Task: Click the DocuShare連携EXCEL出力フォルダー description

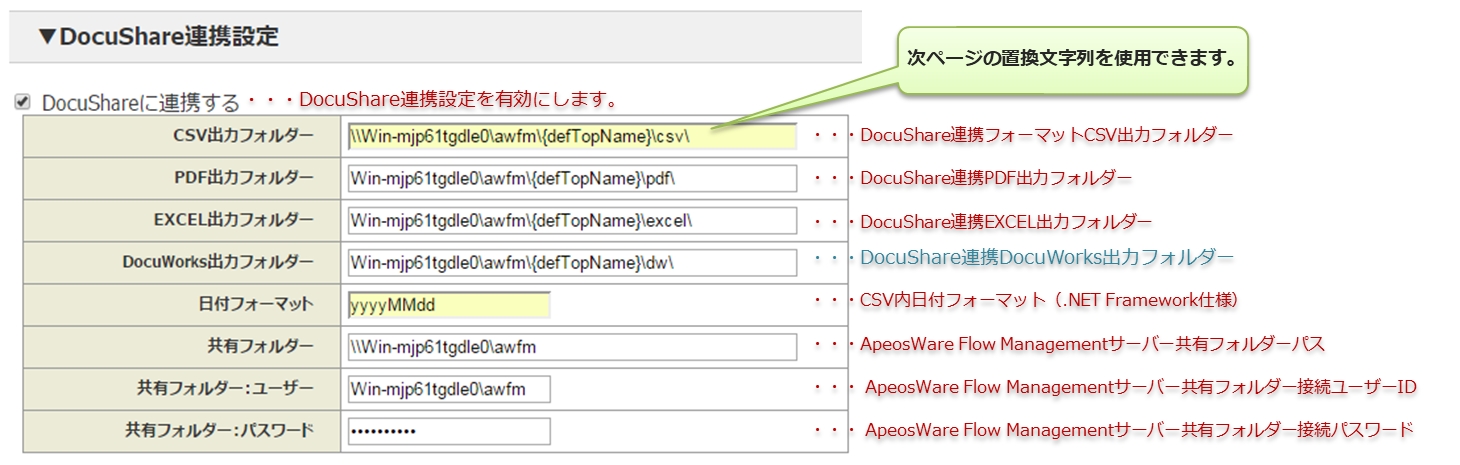Action: click(1006, 221)
